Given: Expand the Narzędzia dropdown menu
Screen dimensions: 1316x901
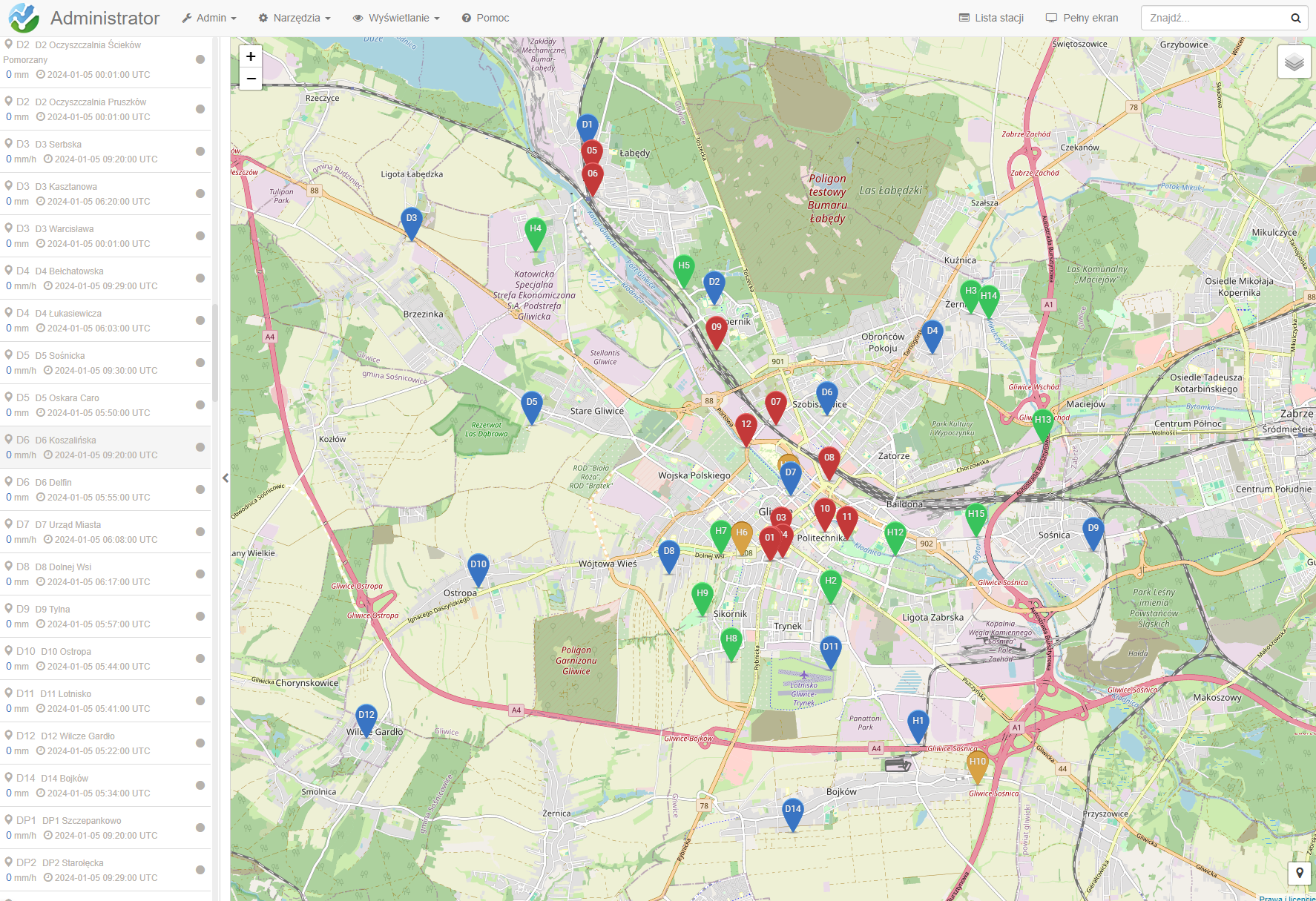Looking at the screenshot, I should (295, 19).
